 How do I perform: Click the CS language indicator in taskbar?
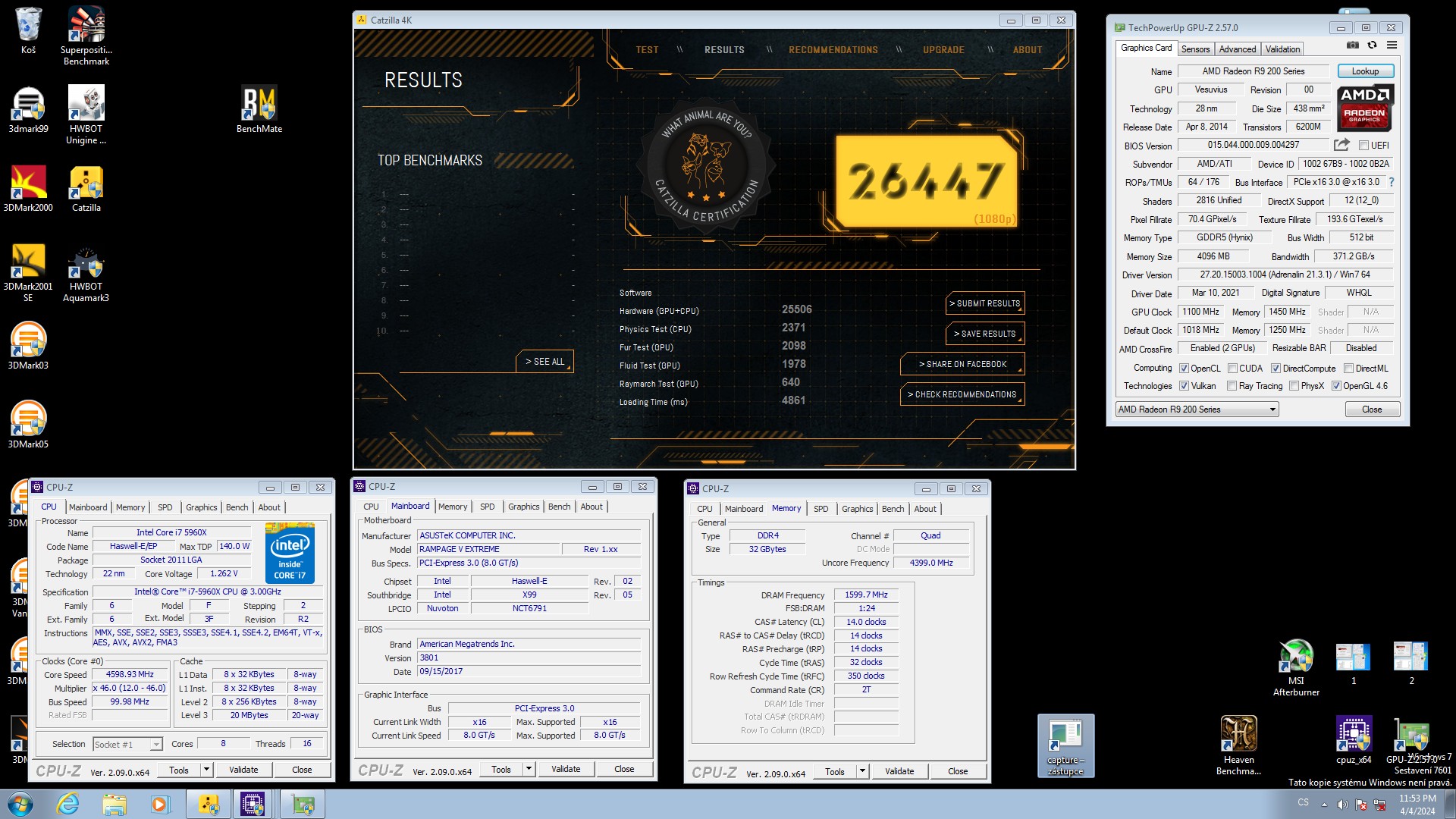click(x=1303, y=802)
